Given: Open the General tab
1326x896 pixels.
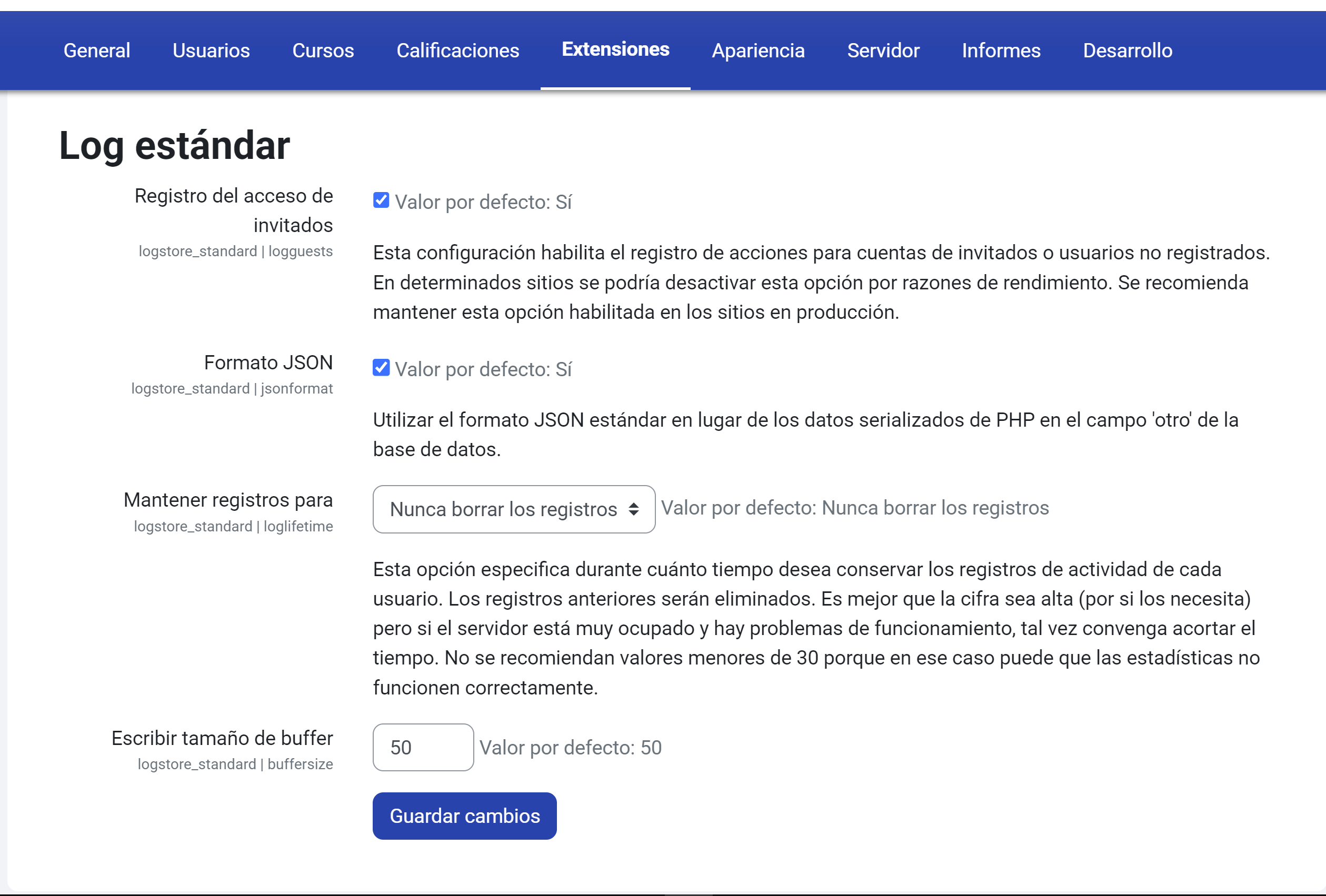Looking at the screenshot, I should pyautogui.click(x=96, y=50).
